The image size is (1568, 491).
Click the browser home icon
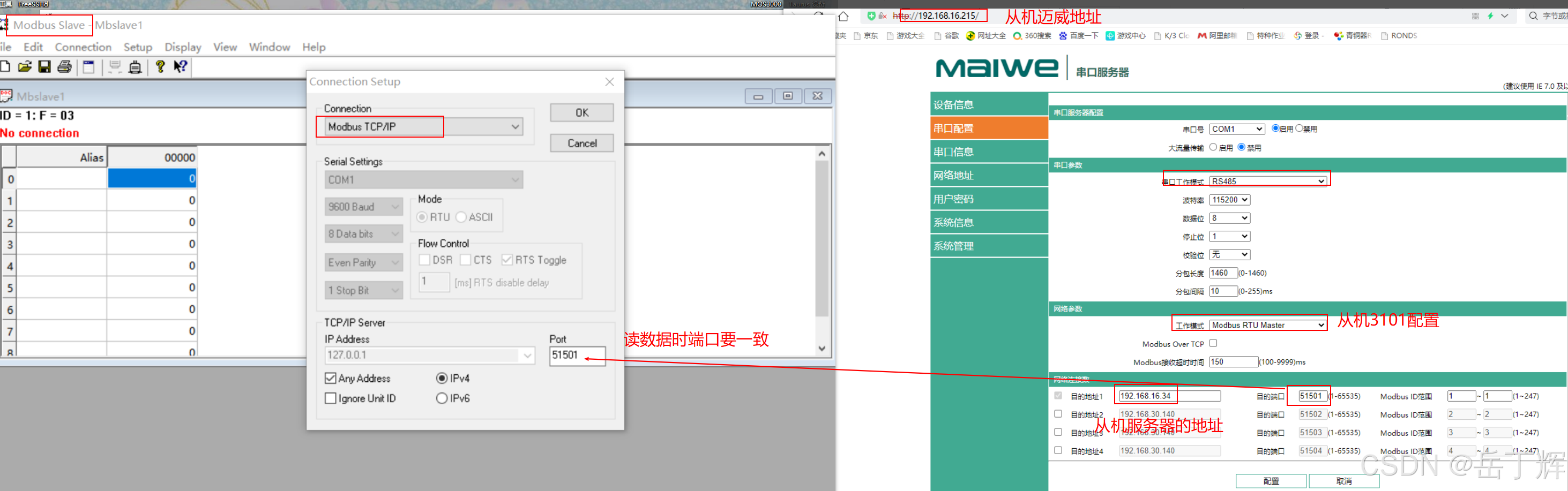[x=843, y=17]
